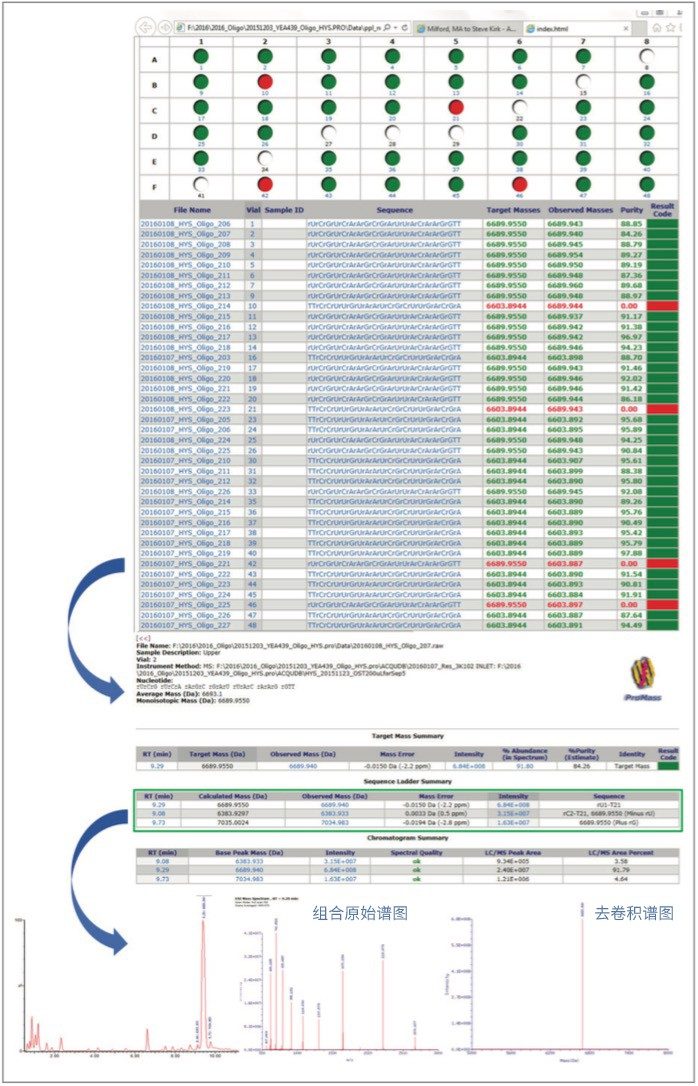
Task: Click the red result code for vial 10
Action: click(x=662, y=305)
